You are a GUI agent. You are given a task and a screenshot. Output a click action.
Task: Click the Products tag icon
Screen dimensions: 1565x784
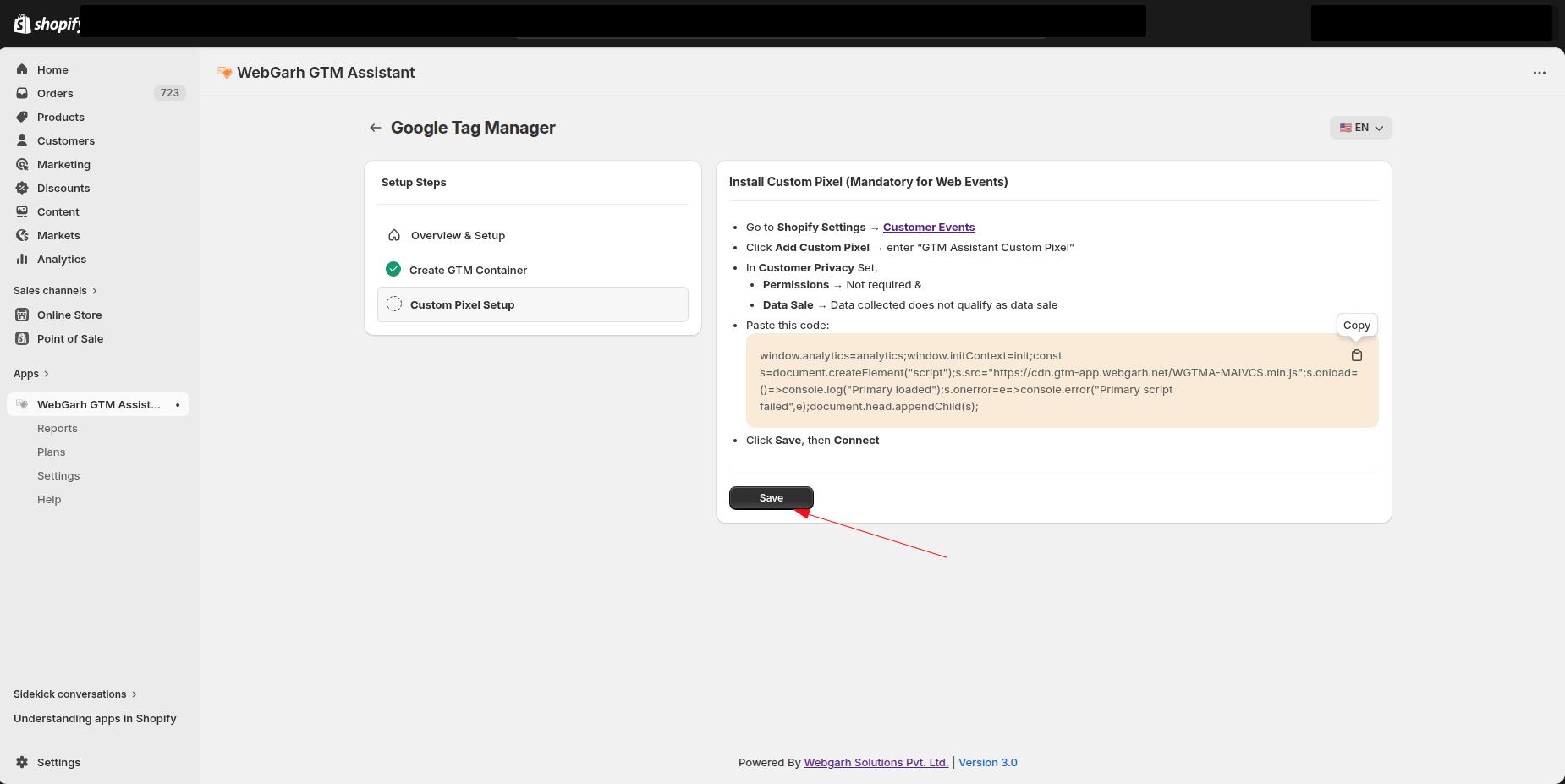coord(22,117)
